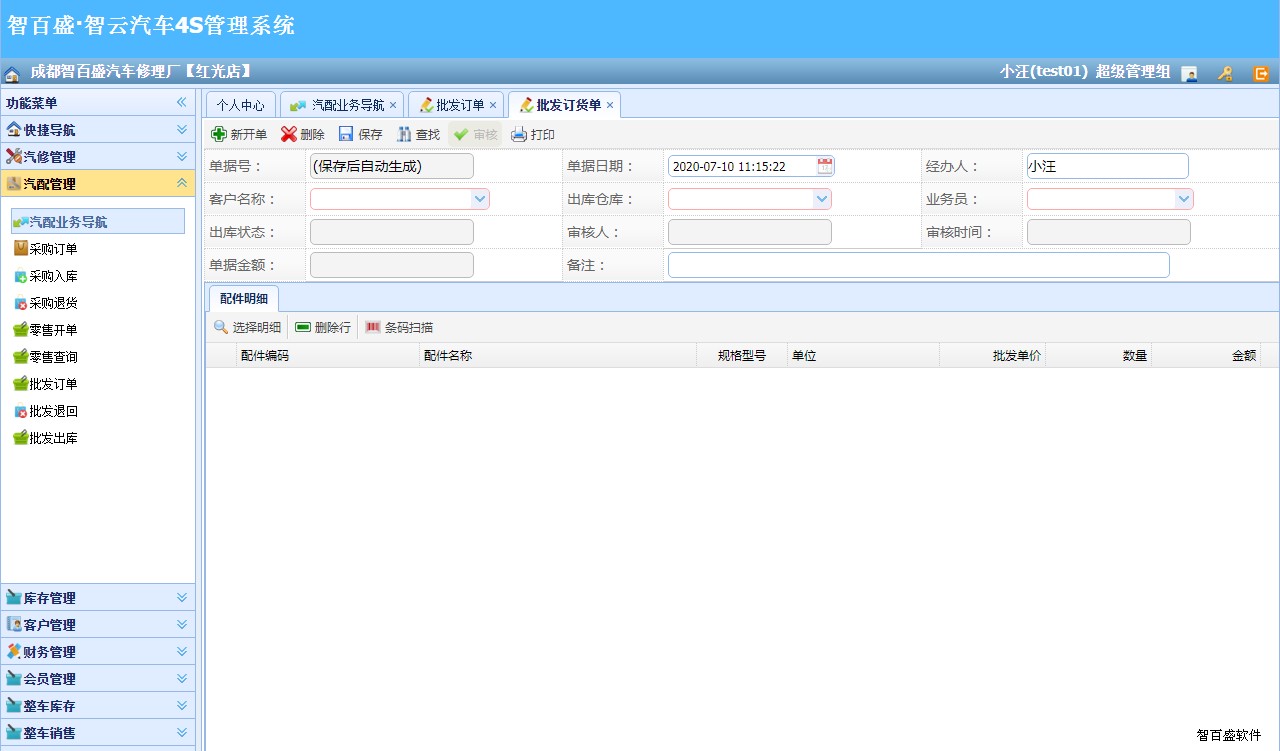Viewport: 1280px width, 751px height.
Task: Click the 打印 print toolbar button
Action: tap(533, 134)
